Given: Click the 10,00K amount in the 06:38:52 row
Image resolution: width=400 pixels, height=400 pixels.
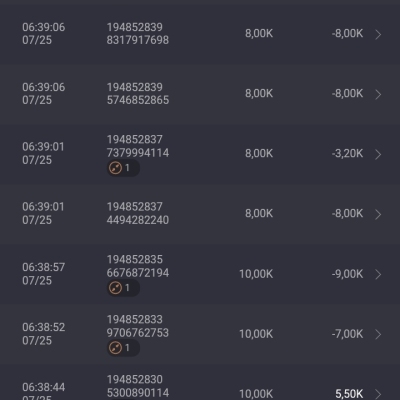Looking at the screenshot, I should 256,334.
